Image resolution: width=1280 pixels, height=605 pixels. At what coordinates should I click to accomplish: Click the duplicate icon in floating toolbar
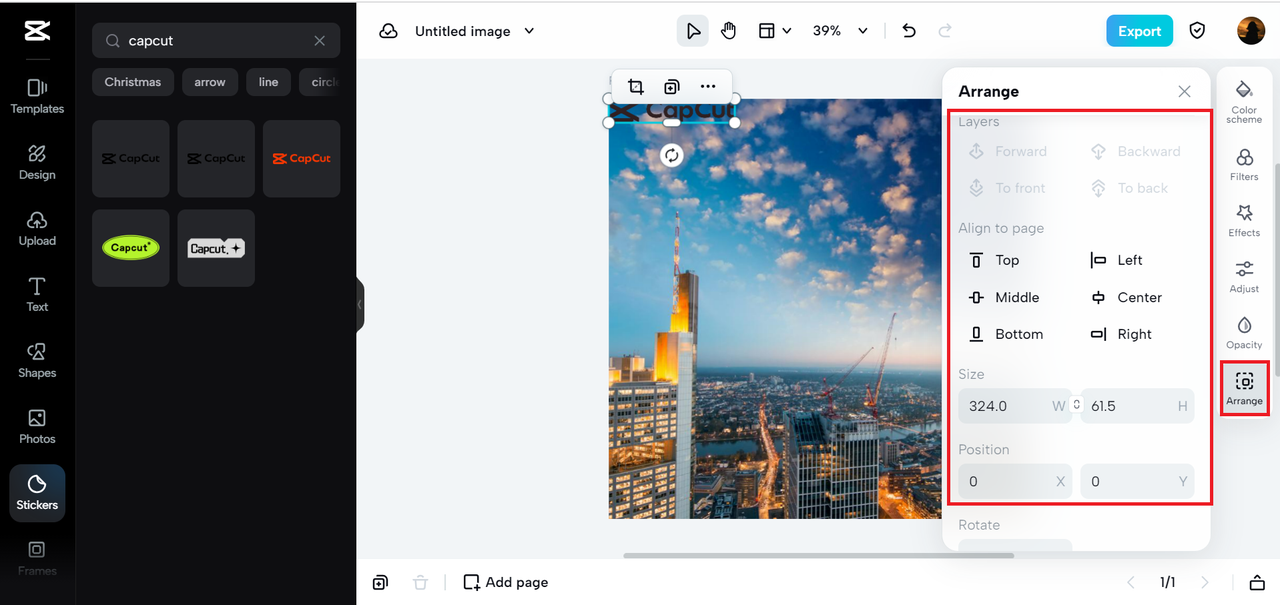click(x=672, y=87)
